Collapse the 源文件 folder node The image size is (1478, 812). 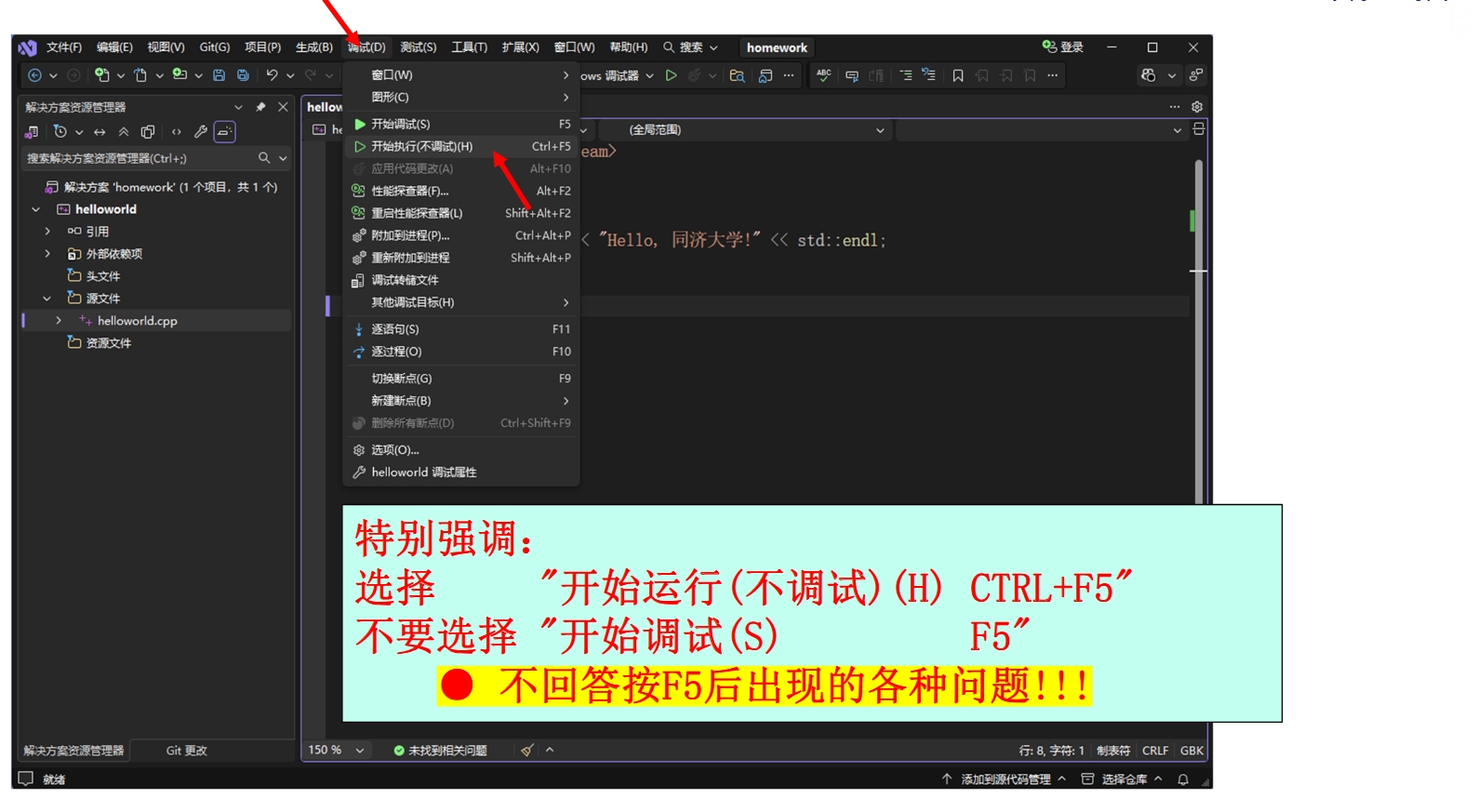(x=47, y=299)
